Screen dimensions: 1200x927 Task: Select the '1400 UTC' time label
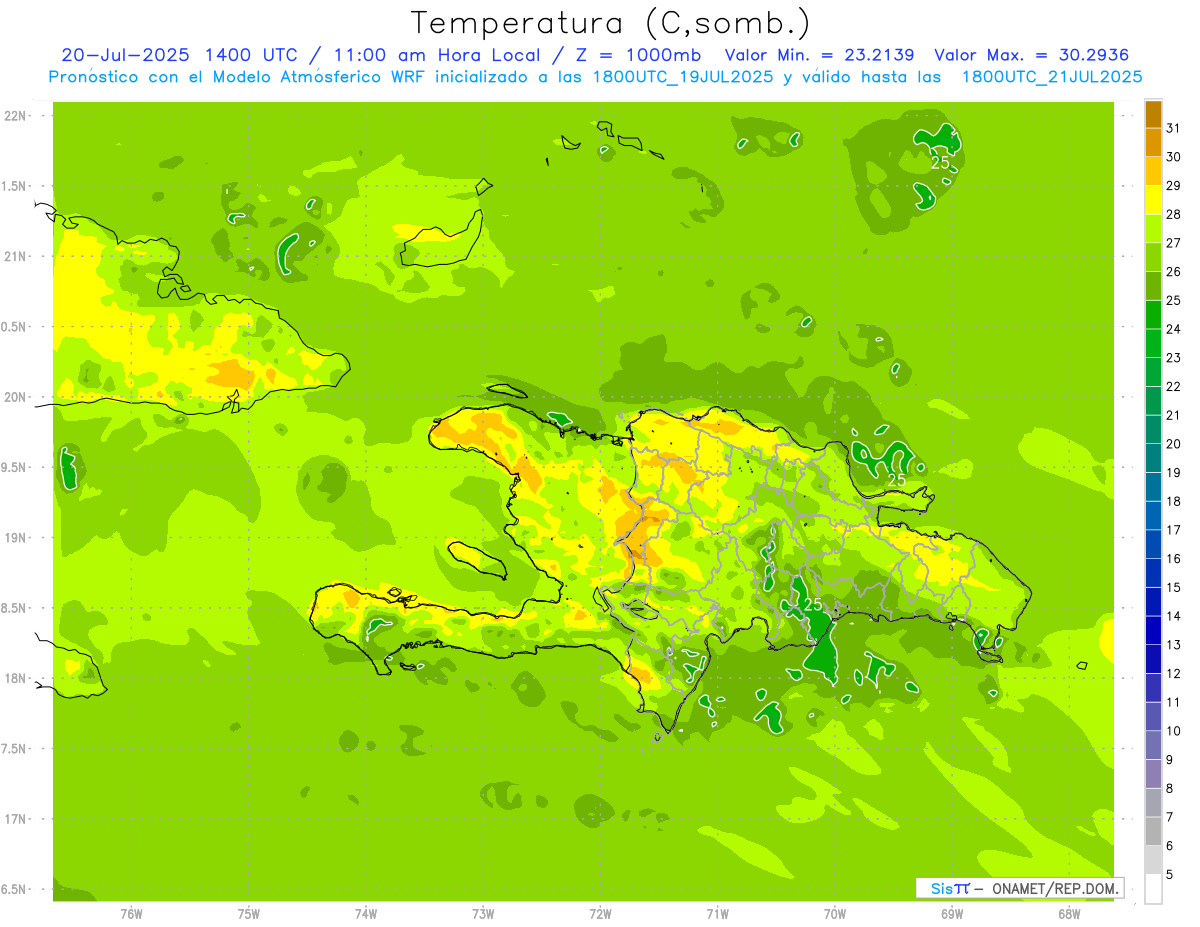click(x=250, y=55)
